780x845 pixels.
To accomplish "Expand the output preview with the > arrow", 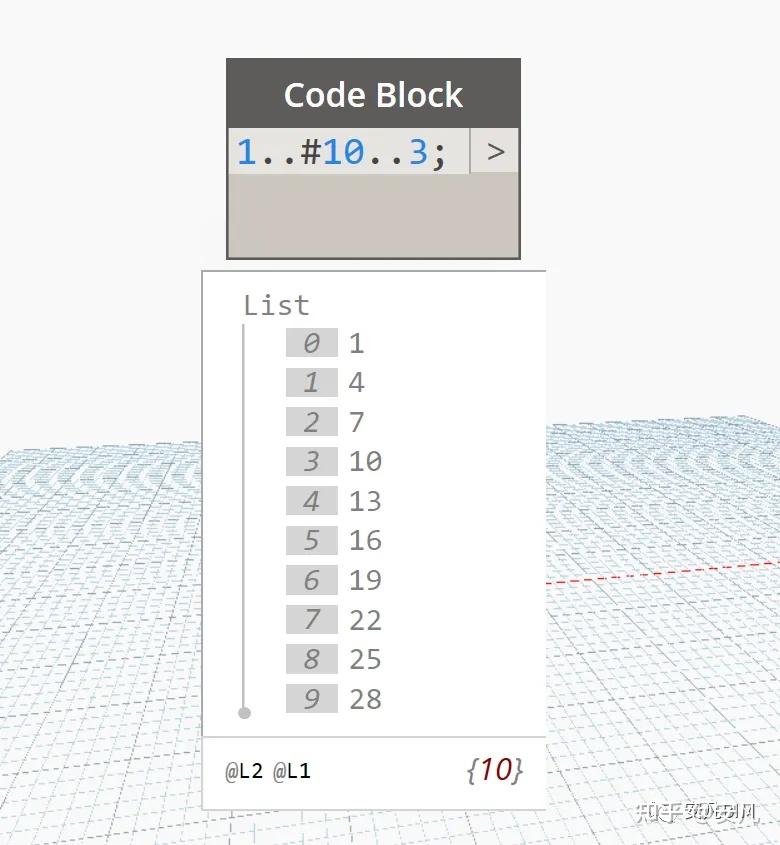I will pyautogui.click(x=494, y=152).
